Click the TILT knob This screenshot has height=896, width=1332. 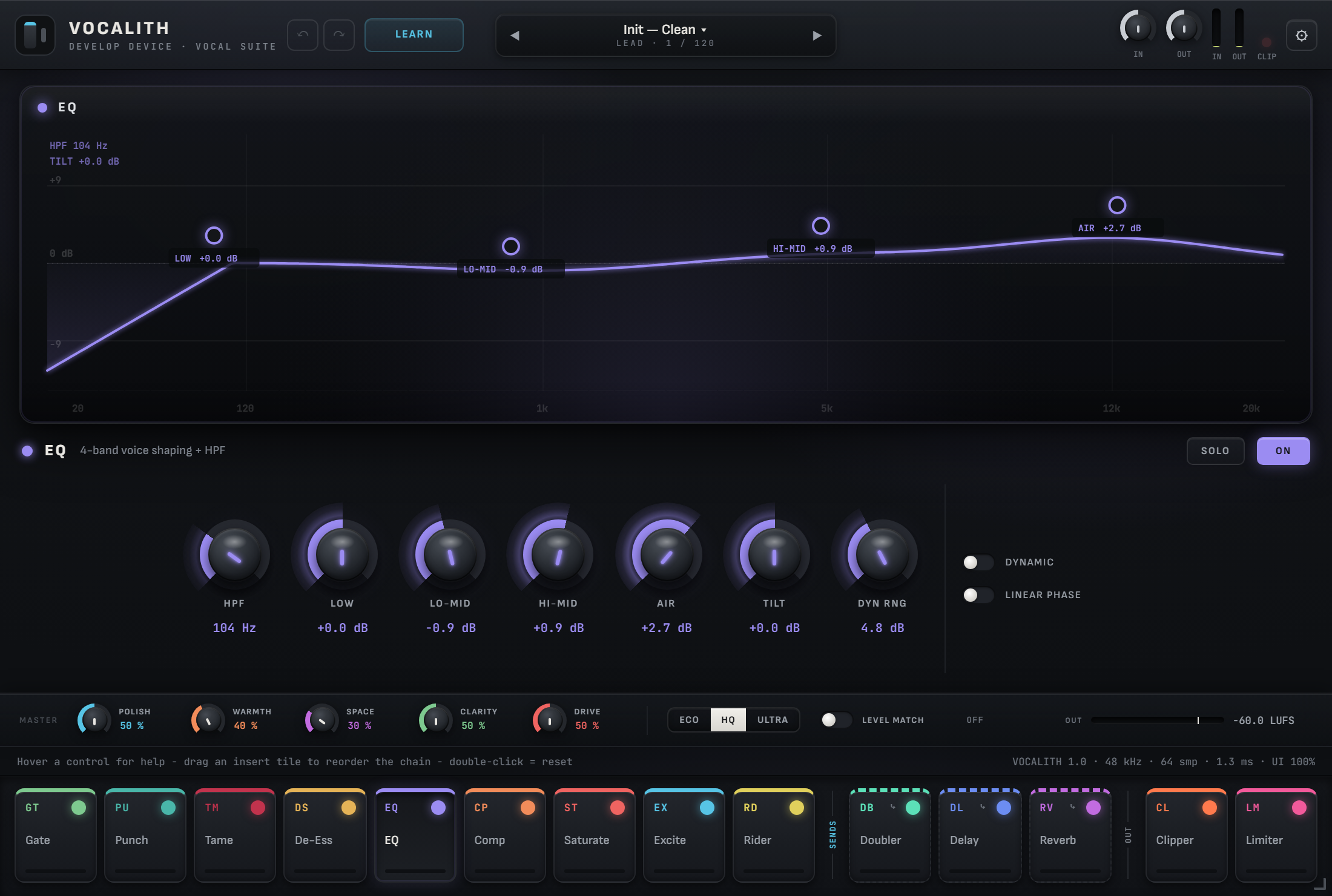click(x=774, y=555)
